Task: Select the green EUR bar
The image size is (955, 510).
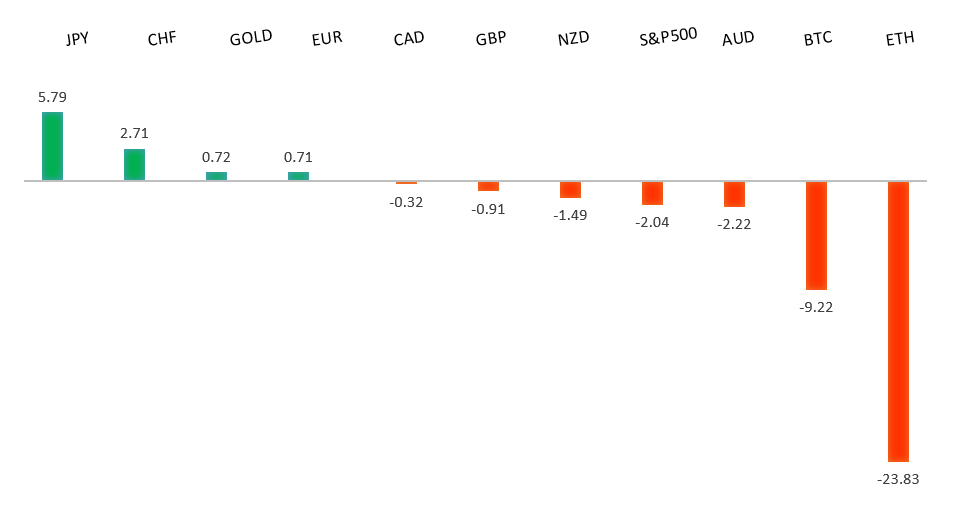Action: 298,176
